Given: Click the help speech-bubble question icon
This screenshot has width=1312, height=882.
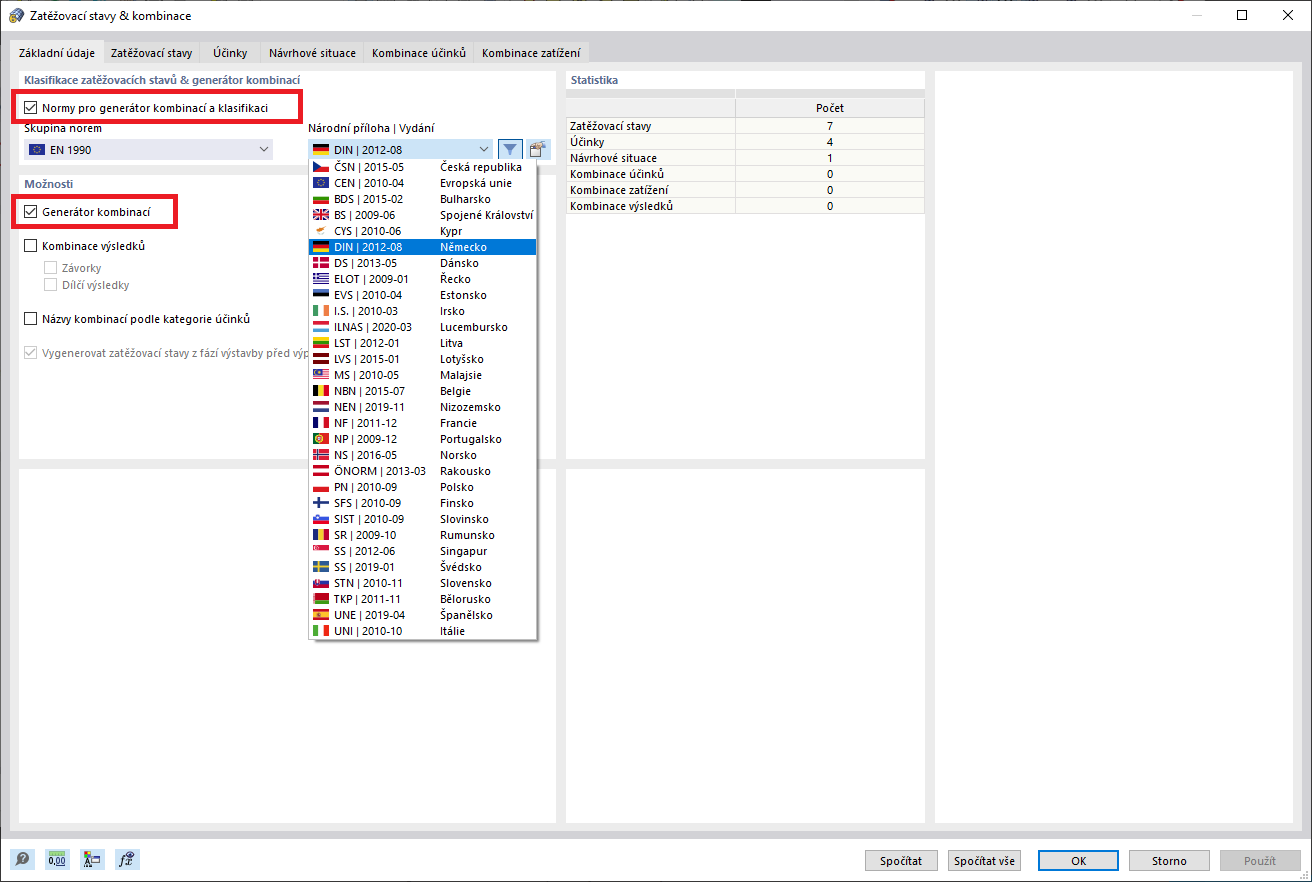Looking at the screenshot, I should point(22,859).
